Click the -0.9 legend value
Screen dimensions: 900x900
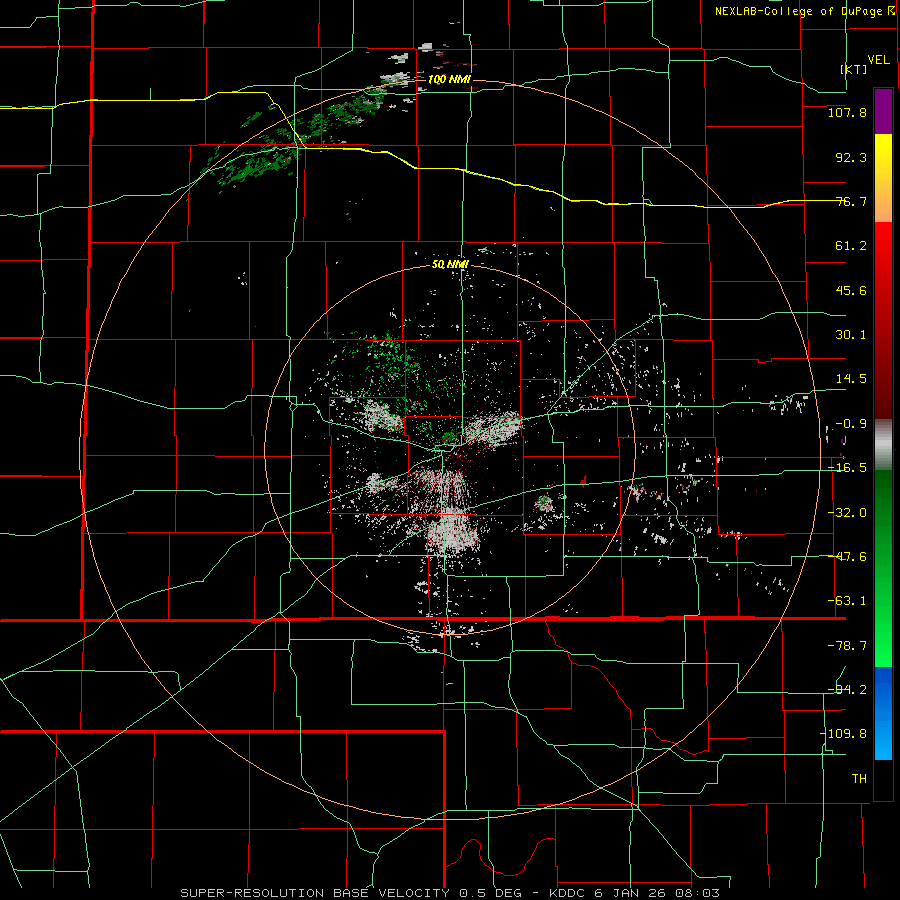click(851, 424)
